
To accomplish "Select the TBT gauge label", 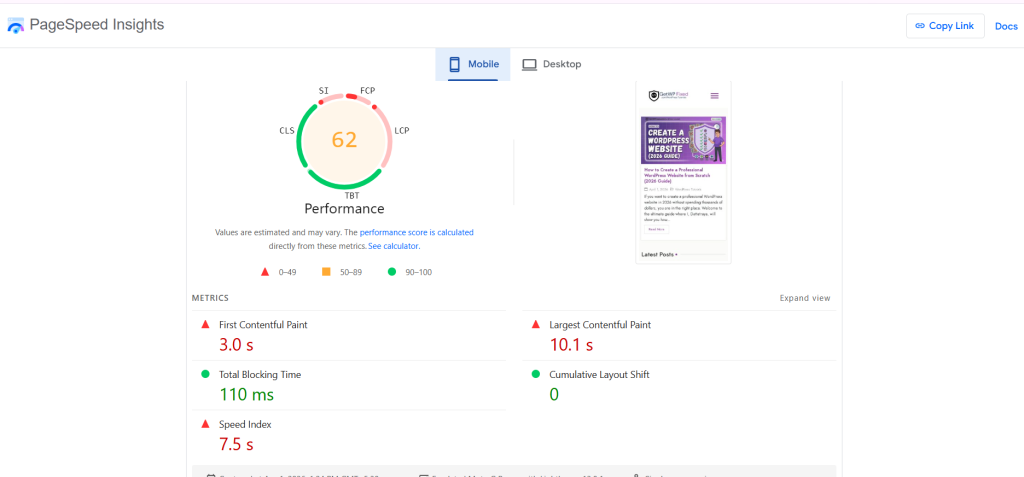I will tap(352, 195).
